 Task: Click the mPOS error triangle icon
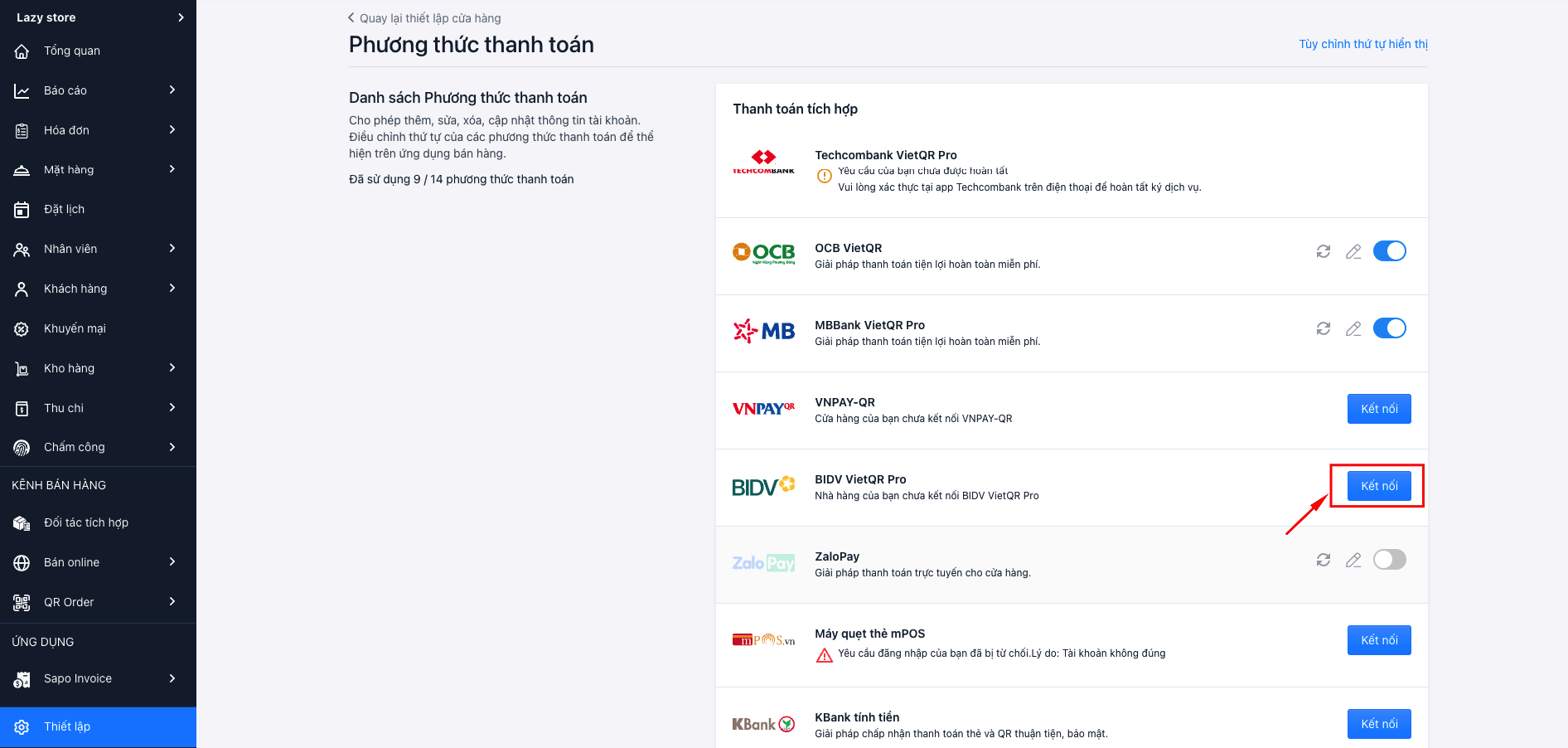pyautogui.click(x=825, y=655)
